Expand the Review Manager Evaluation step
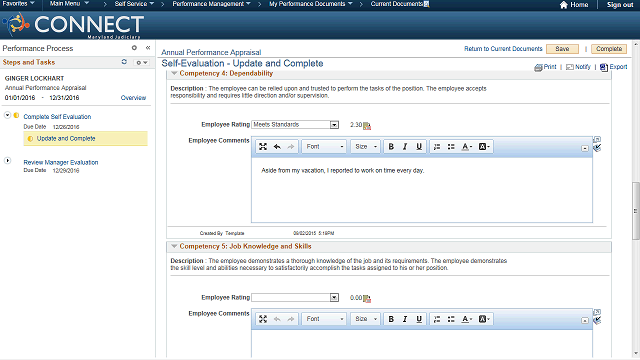This screenshot has width=640, height=360. 7,160
